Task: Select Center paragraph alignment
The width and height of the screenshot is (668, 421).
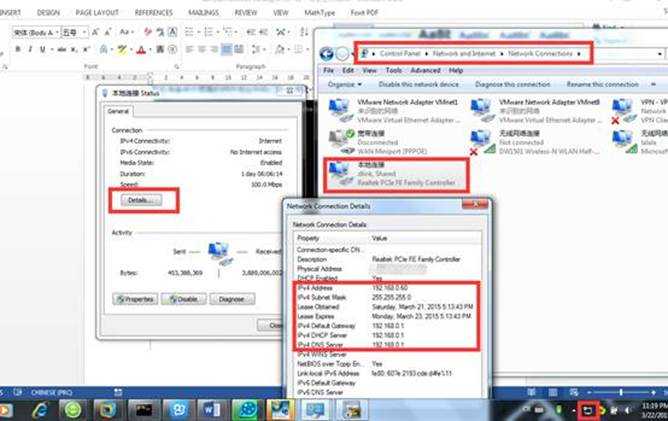Action: [202, 49]
